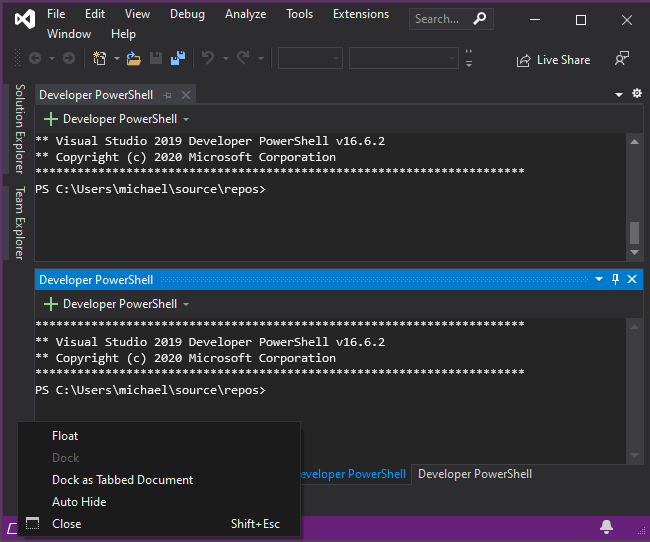650x542 pixels.
Task: Select Close in the context menu
Action: coord(159,524)
